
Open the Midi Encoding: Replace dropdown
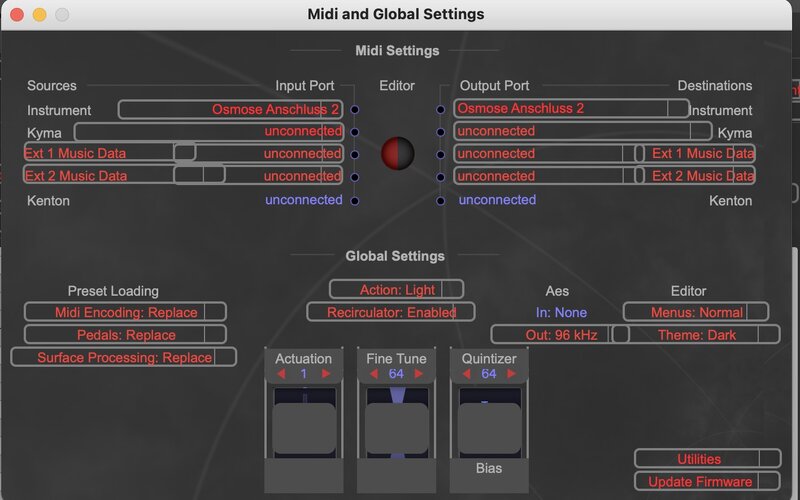[126, 312]
